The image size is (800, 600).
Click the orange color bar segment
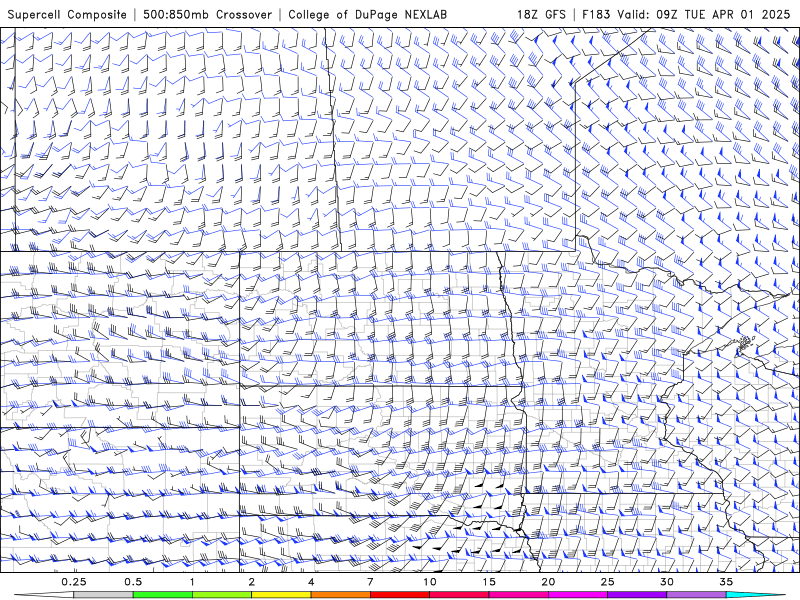340,595
